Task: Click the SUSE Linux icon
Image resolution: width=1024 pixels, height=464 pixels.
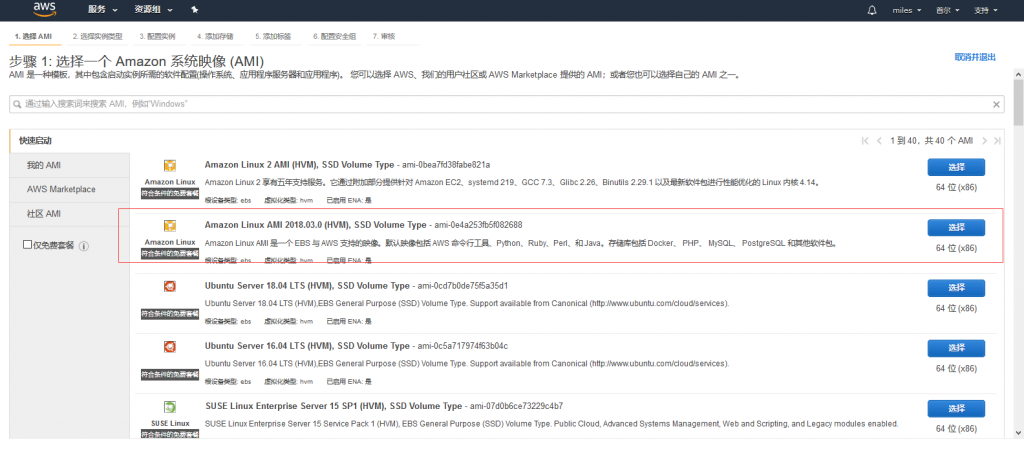Action: tap(170, 406)
